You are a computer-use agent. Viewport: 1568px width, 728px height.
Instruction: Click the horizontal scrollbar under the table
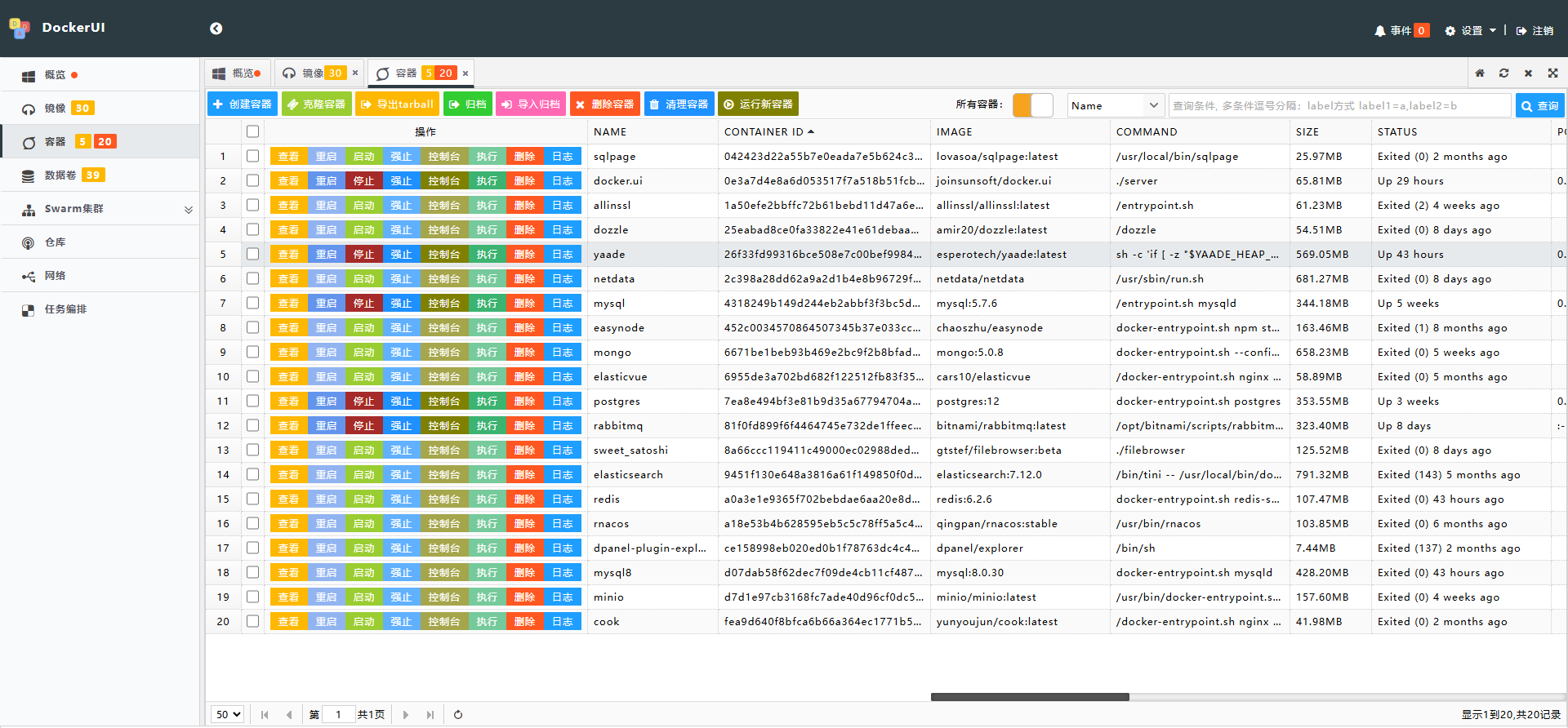[x=1030, y=697]
